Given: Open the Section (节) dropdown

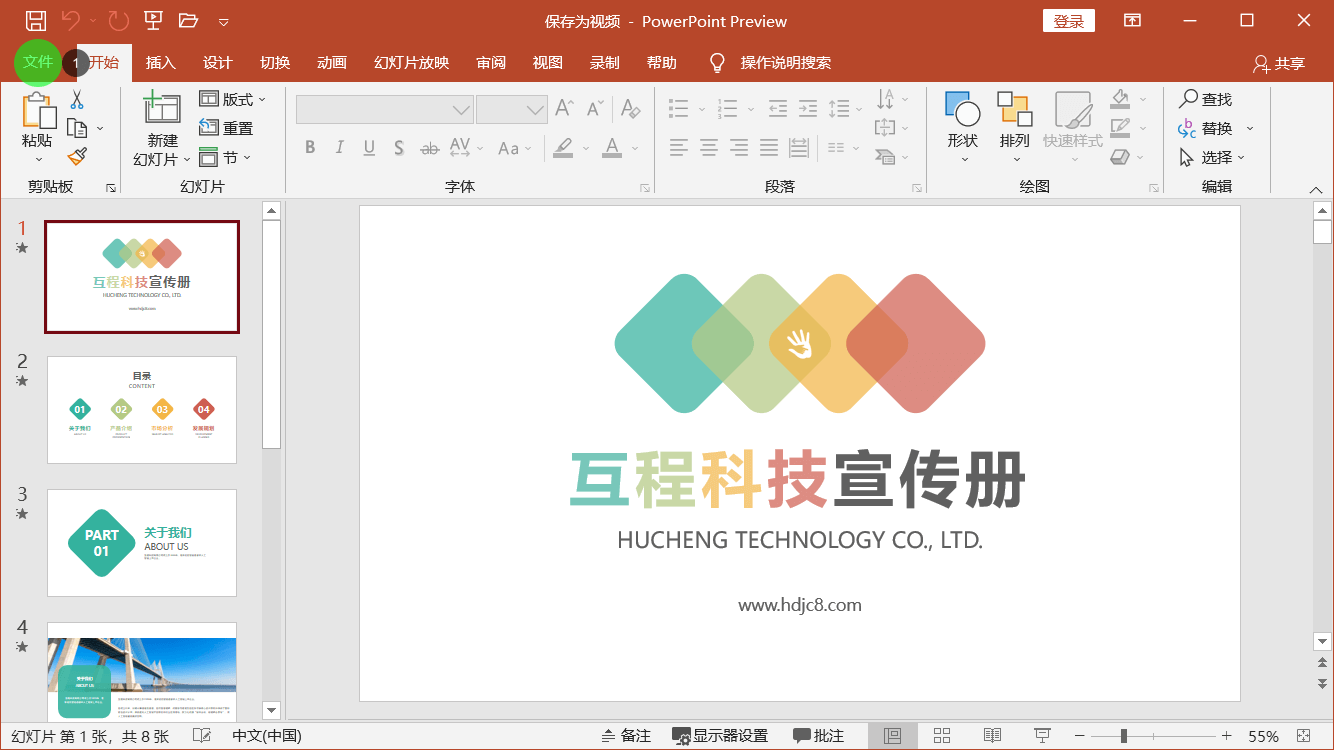Looking at the screenshot, I should point(225,157).
